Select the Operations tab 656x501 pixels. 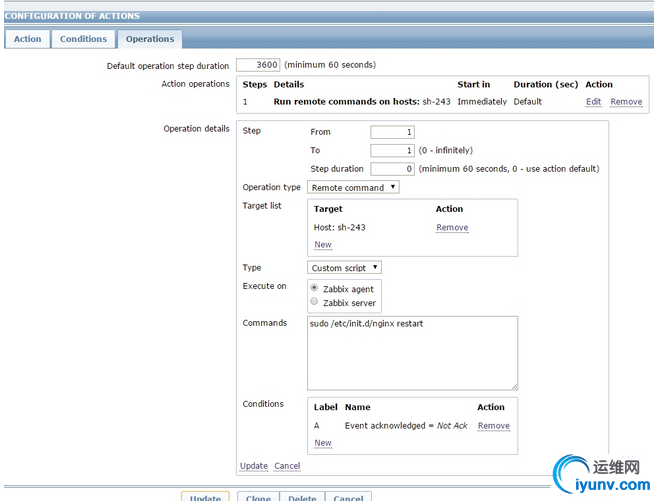click(150, 39)
